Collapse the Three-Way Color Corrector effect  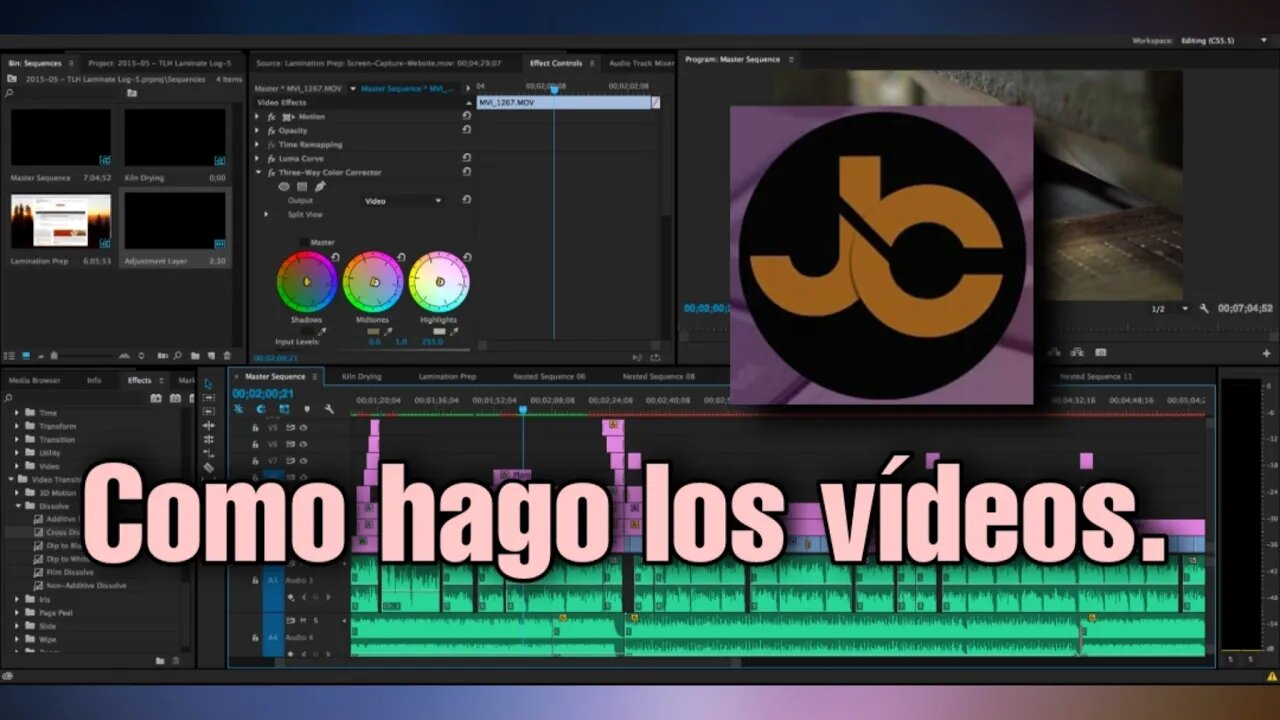point(257,172)
